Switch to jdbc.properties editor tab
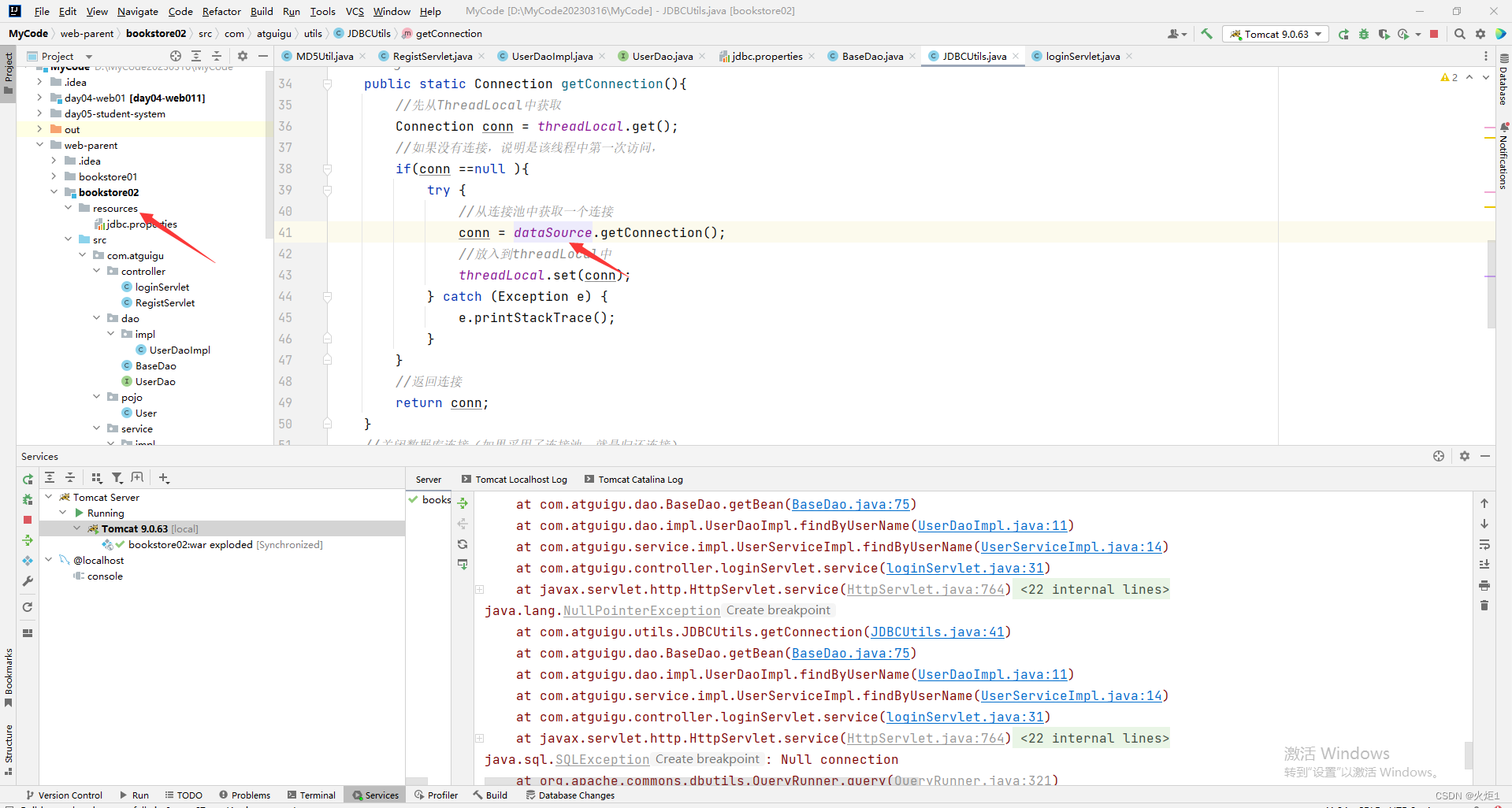 pos(767,56)
